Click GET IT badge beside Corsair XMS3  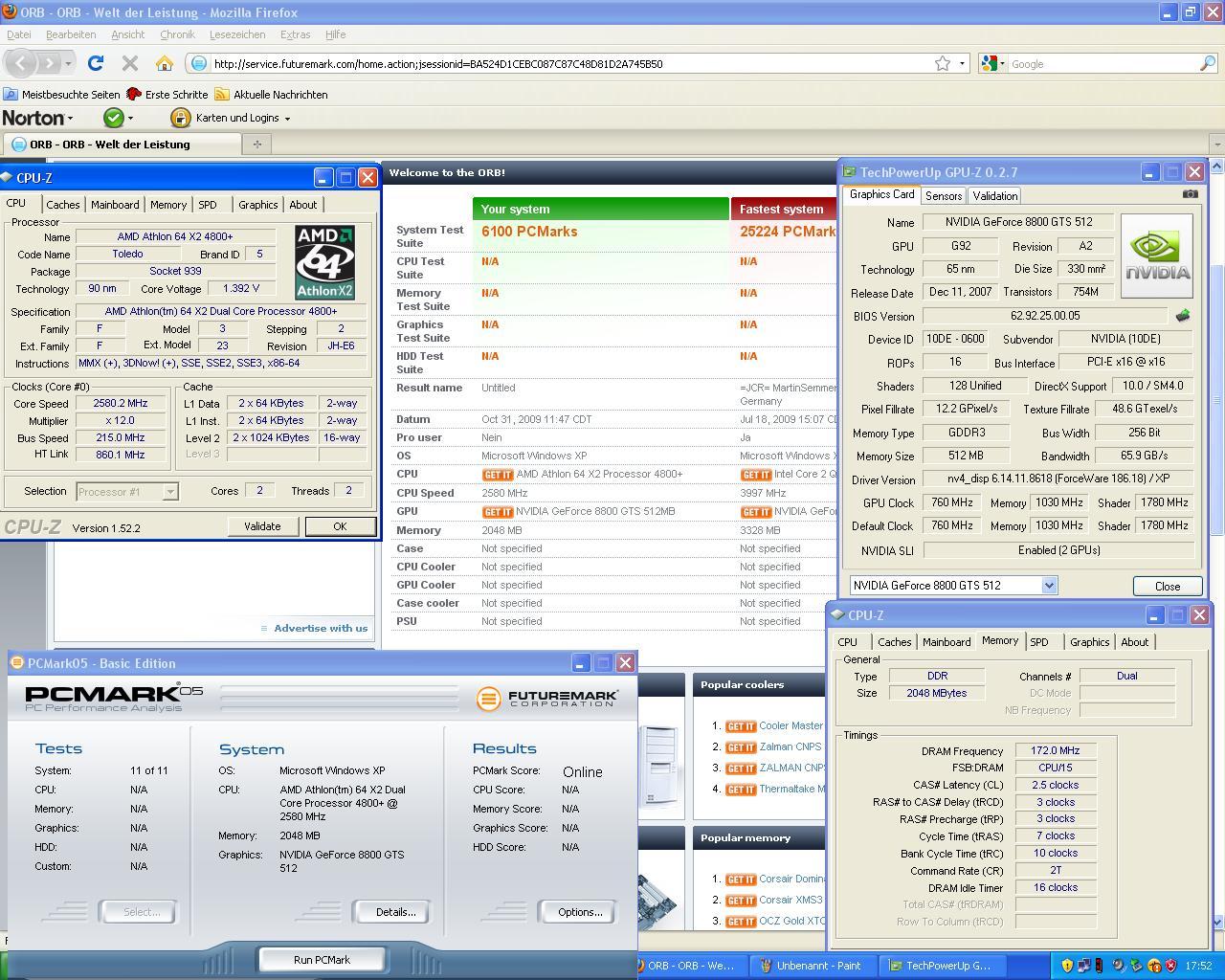click(x=741, y=901)
